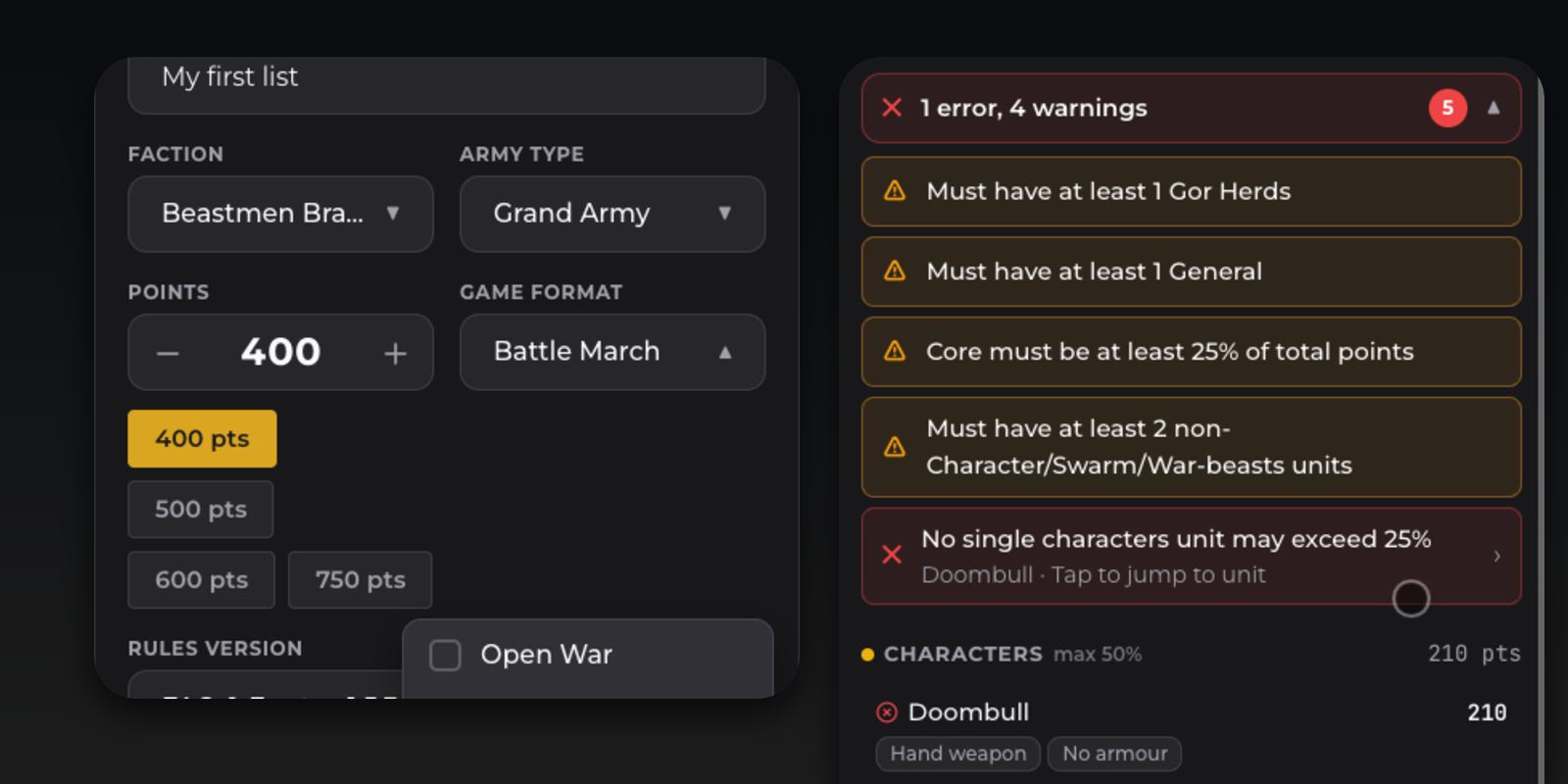Screen dimensions: 1568x784
Task: Jump to unit from 'No single characters unit' error
Action: pos(1192,556)
